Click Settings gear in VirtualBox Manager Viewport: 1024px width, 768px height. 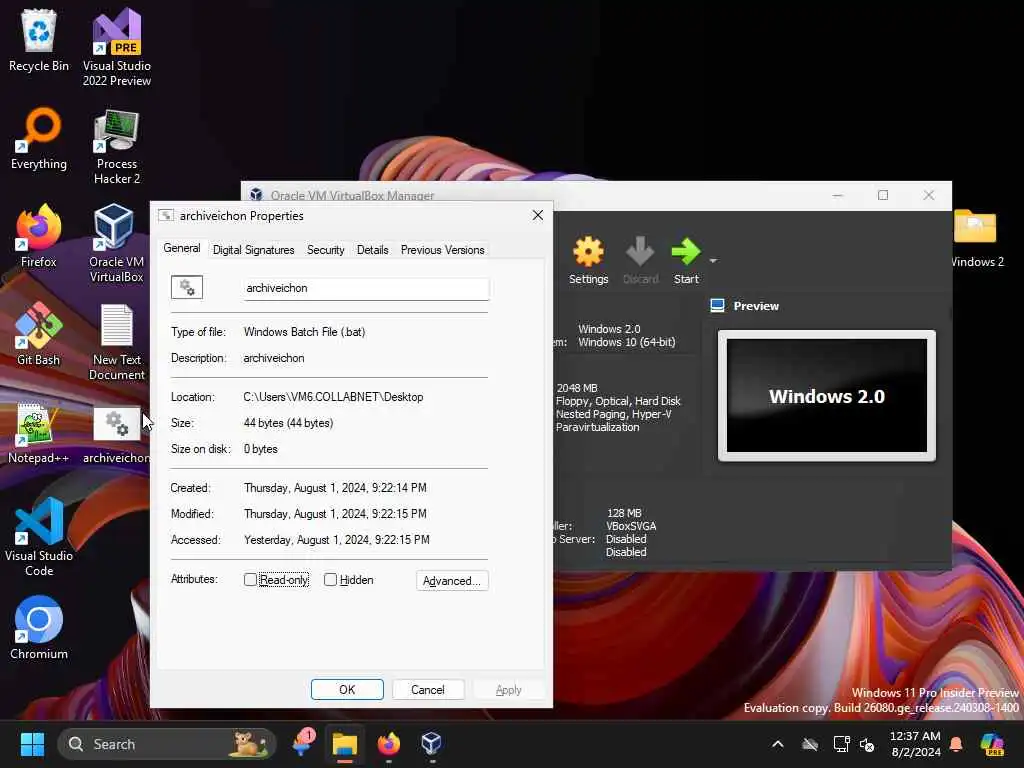coord(588,260)
